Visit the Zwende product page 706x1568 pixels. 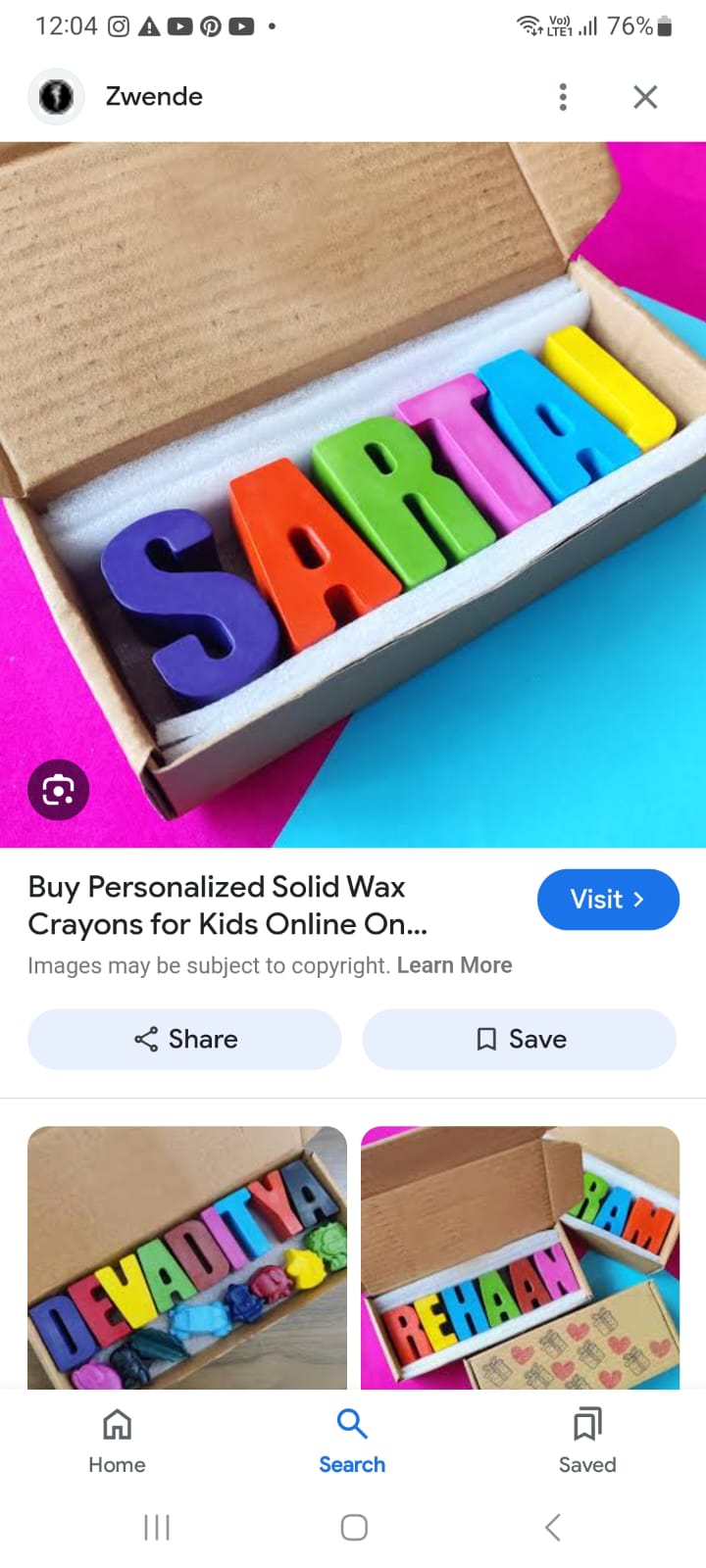[608, 900]
